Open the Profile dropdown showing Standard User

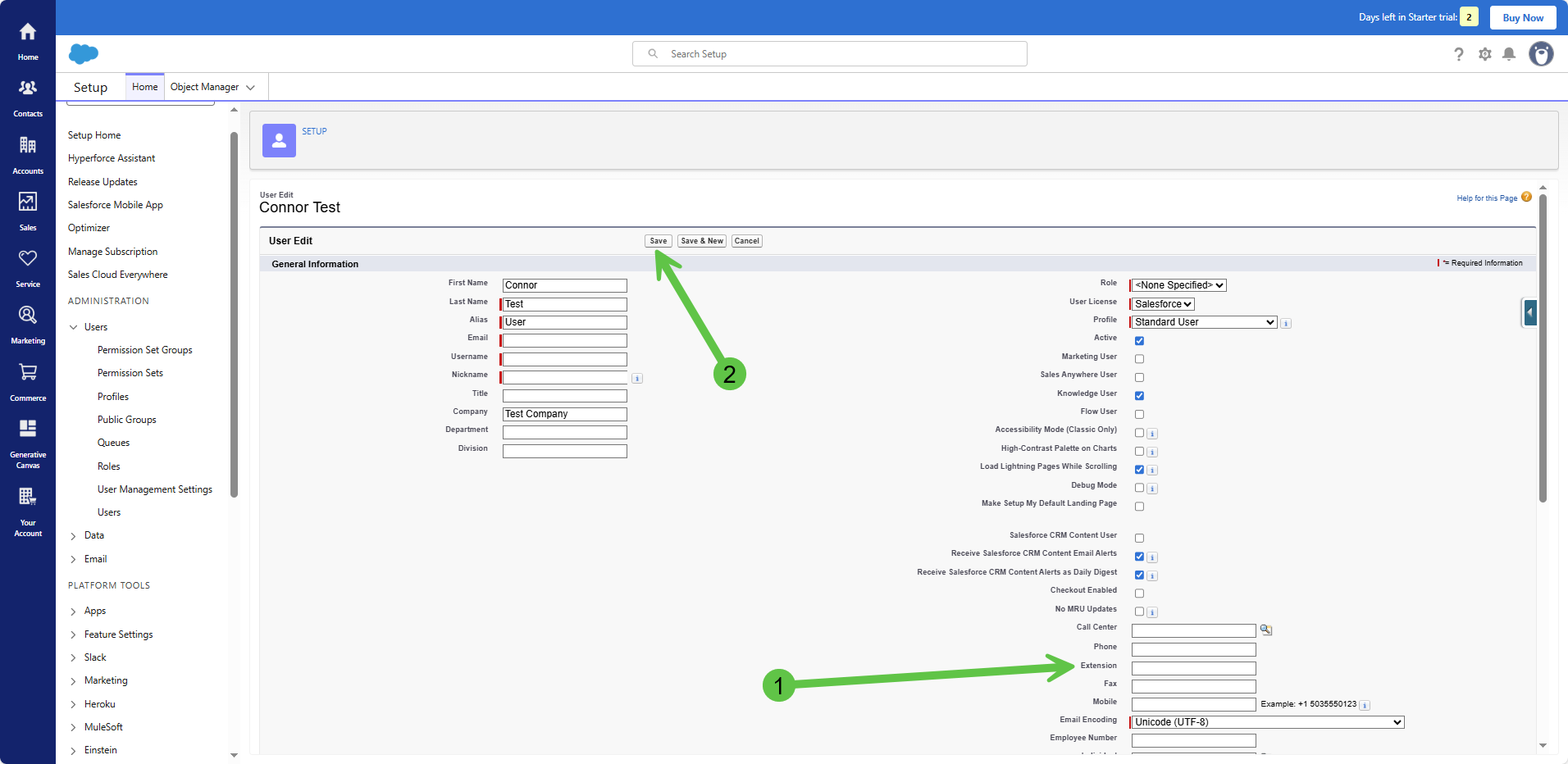click(x=1204, y=322)
